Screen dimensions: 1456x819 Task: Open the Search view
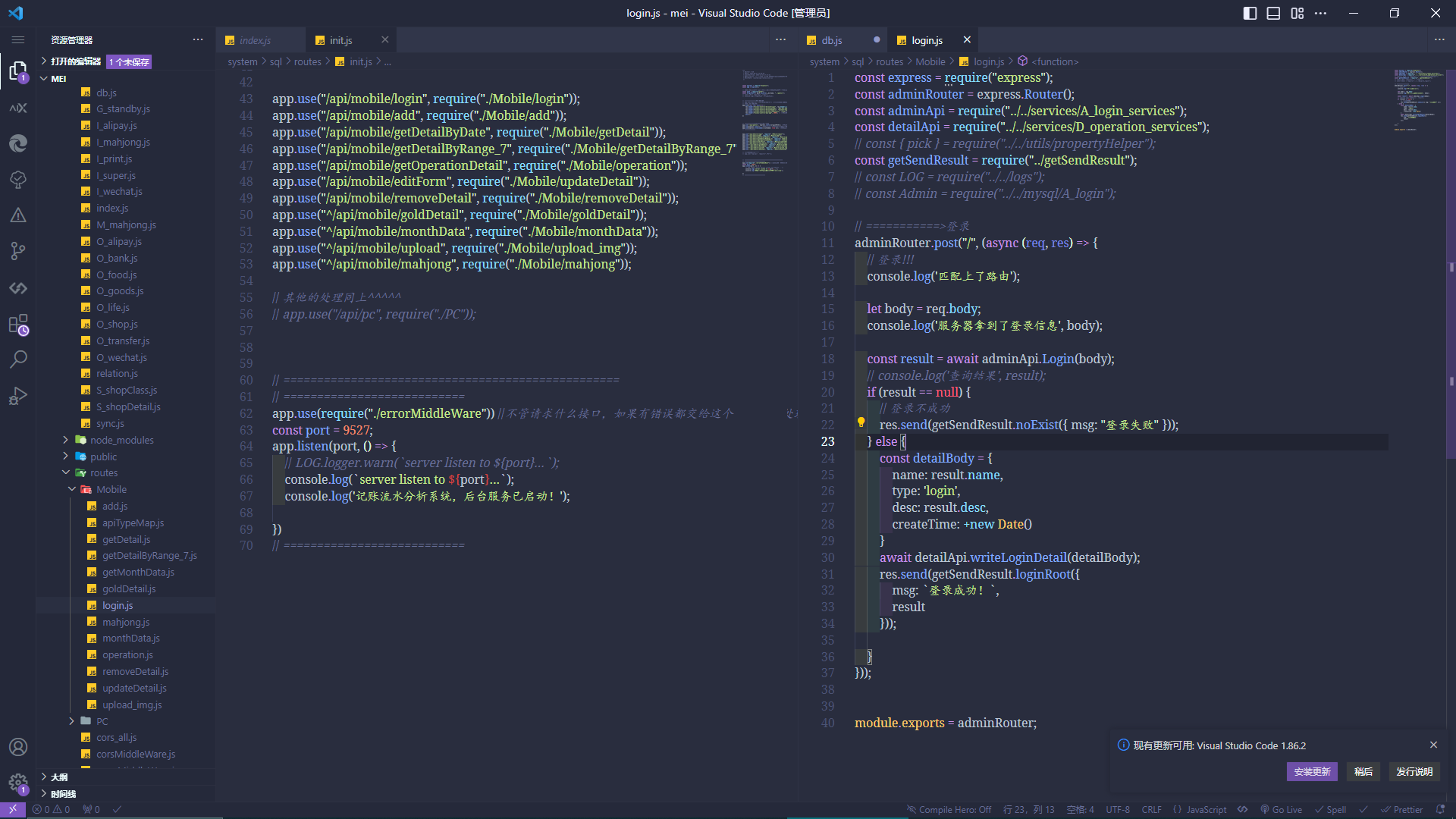(18, 359)
